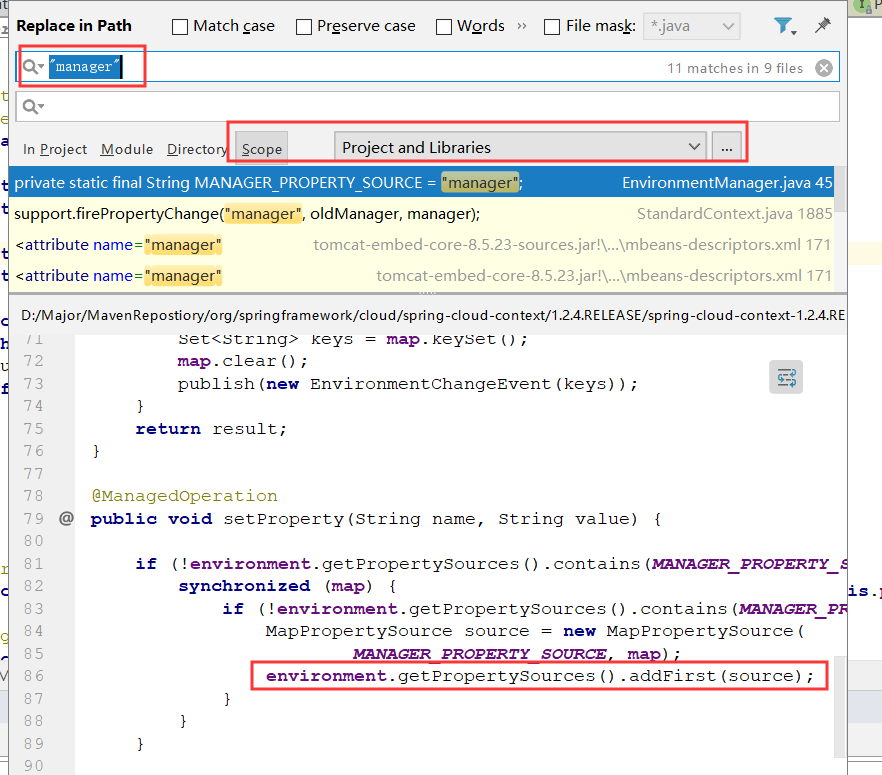This screenshot has height=775, width=882.
Task: Select the EnvironmentManager.java 45 result row
Action: coord(421,182)
